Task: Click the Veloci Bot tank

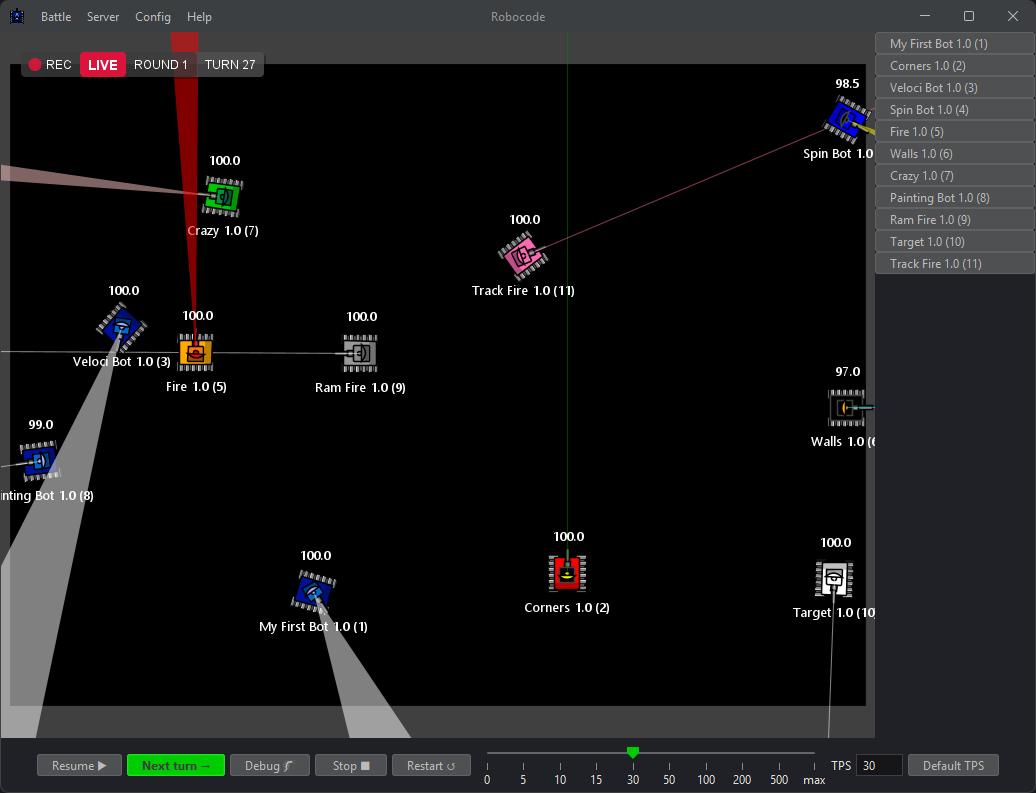Action: (x=122, y=326)
